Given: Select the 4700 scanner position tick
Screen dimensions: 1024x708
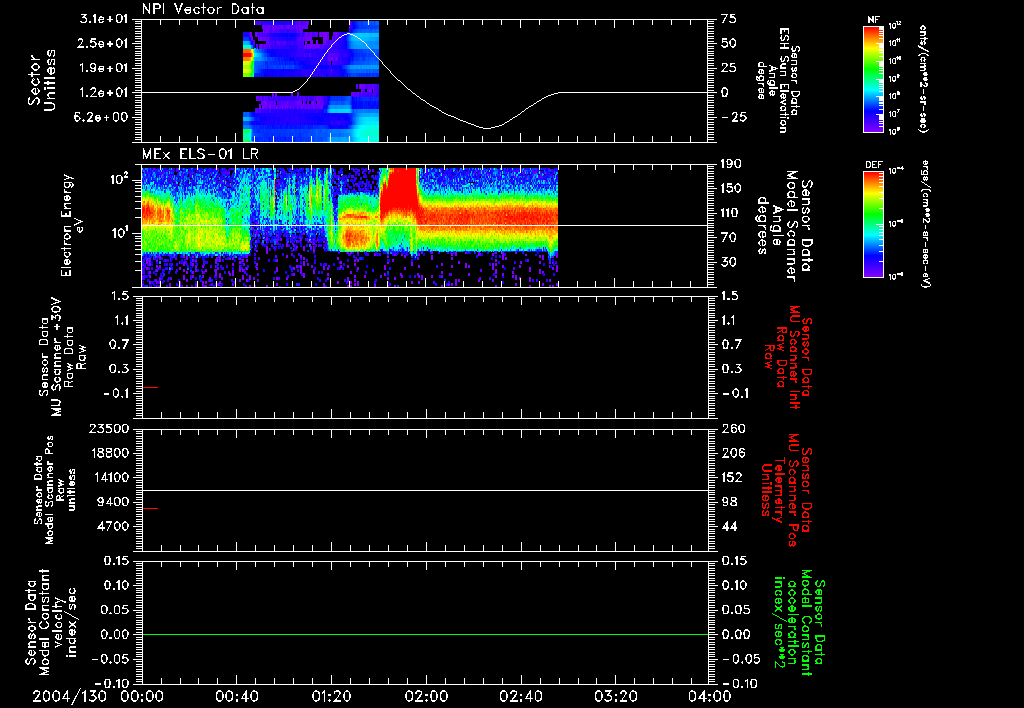Looking at the screenshot, I should [x=112, y=526].
